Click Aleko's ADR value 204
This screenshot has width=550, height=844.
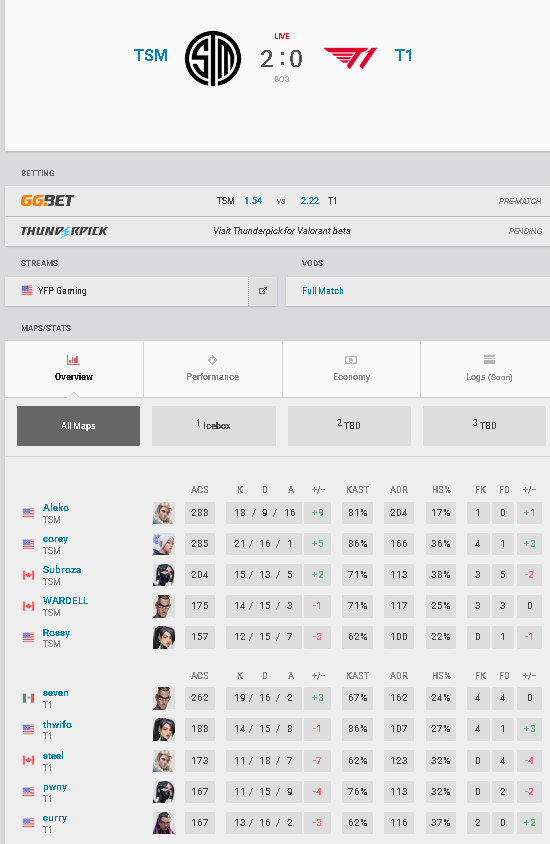pyautogui.click(x=399, y=513)
